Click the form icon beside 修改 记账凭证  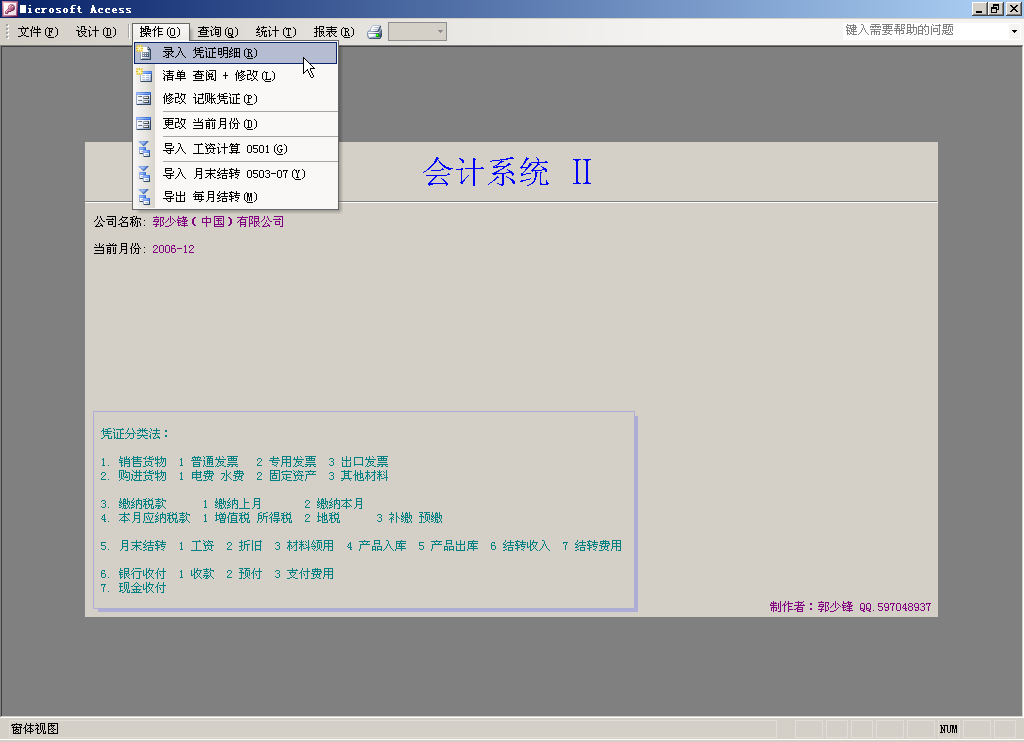144,99
